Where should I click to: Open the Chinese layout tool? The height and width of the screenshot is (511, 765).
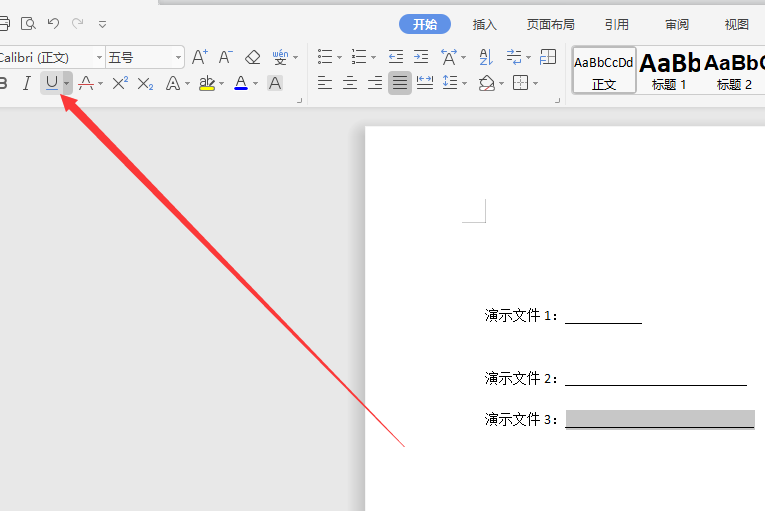449,57
